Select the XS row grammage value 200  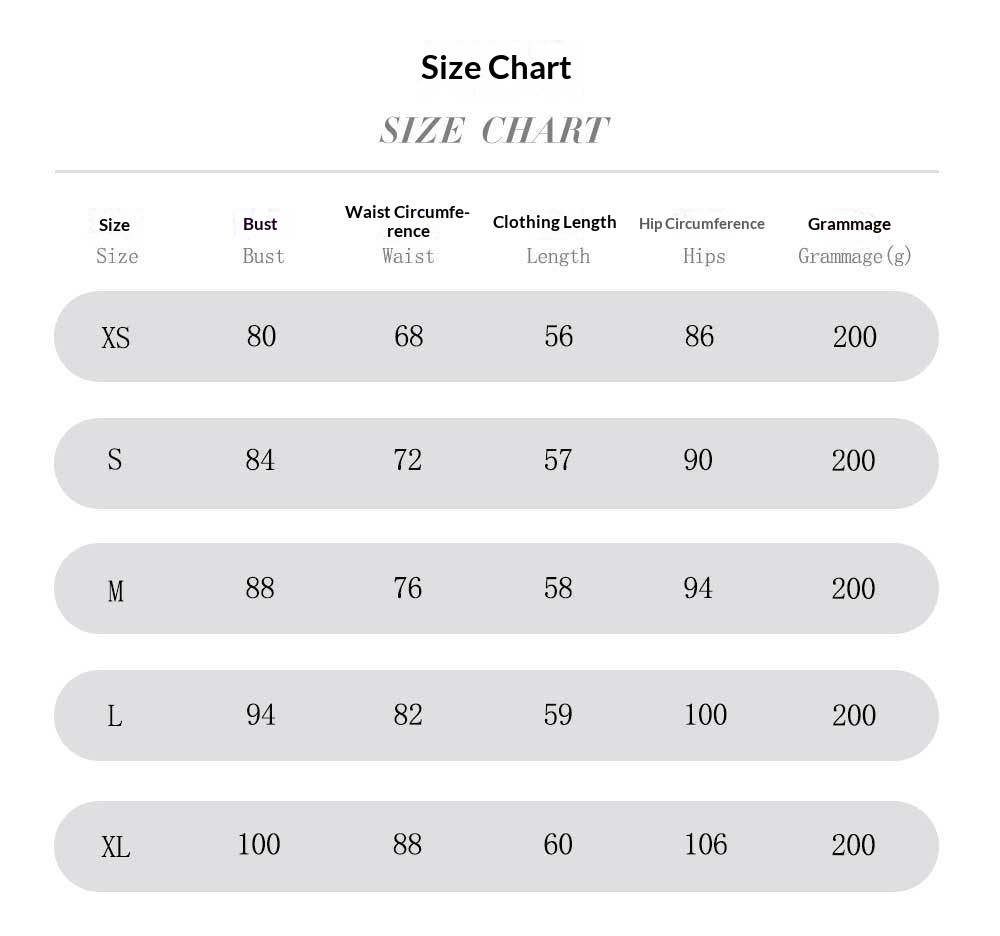click(855, 337)
